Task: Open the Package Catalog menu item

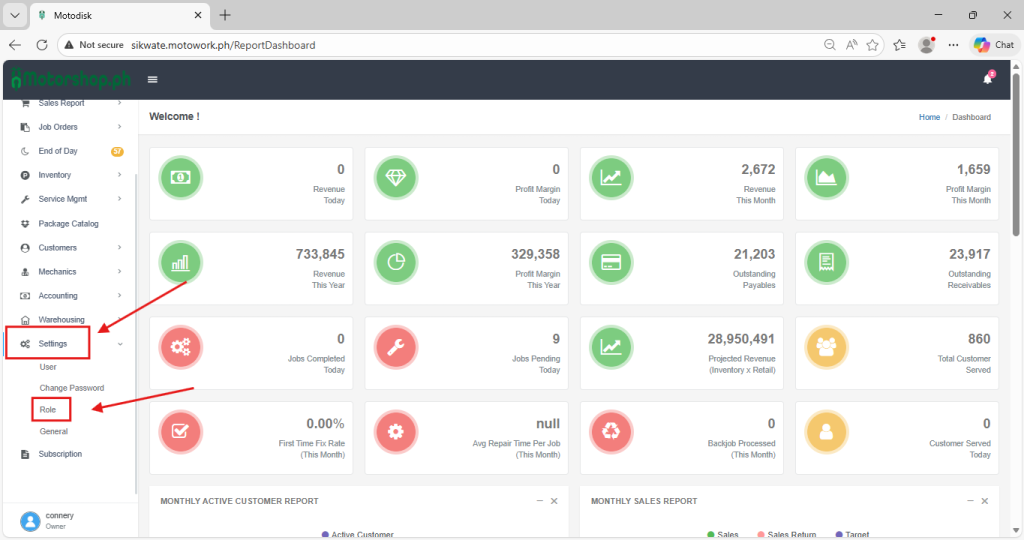Action: point(68,224)
